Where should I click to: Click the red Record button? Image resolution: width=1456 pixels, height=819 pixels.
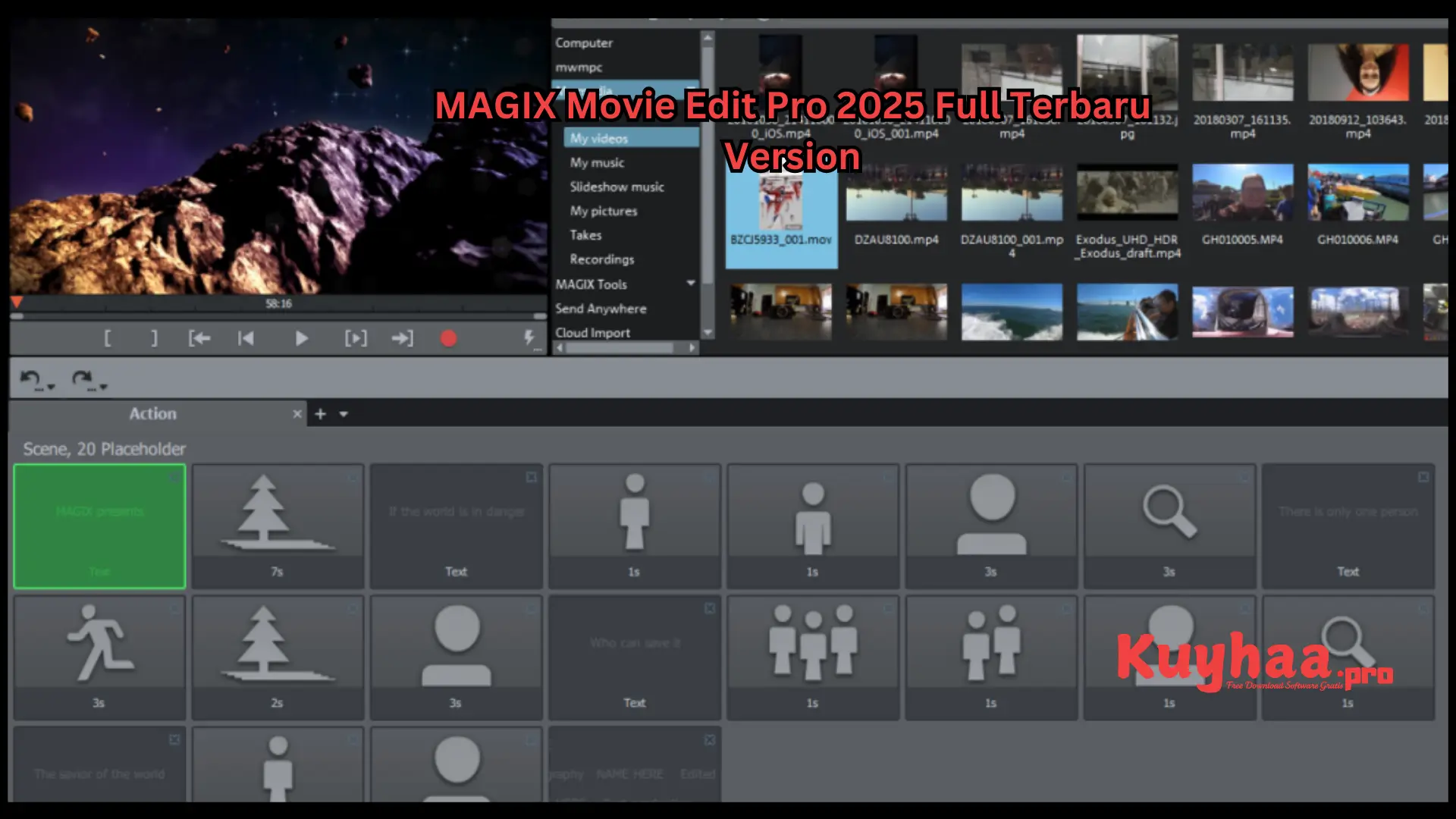448,338
